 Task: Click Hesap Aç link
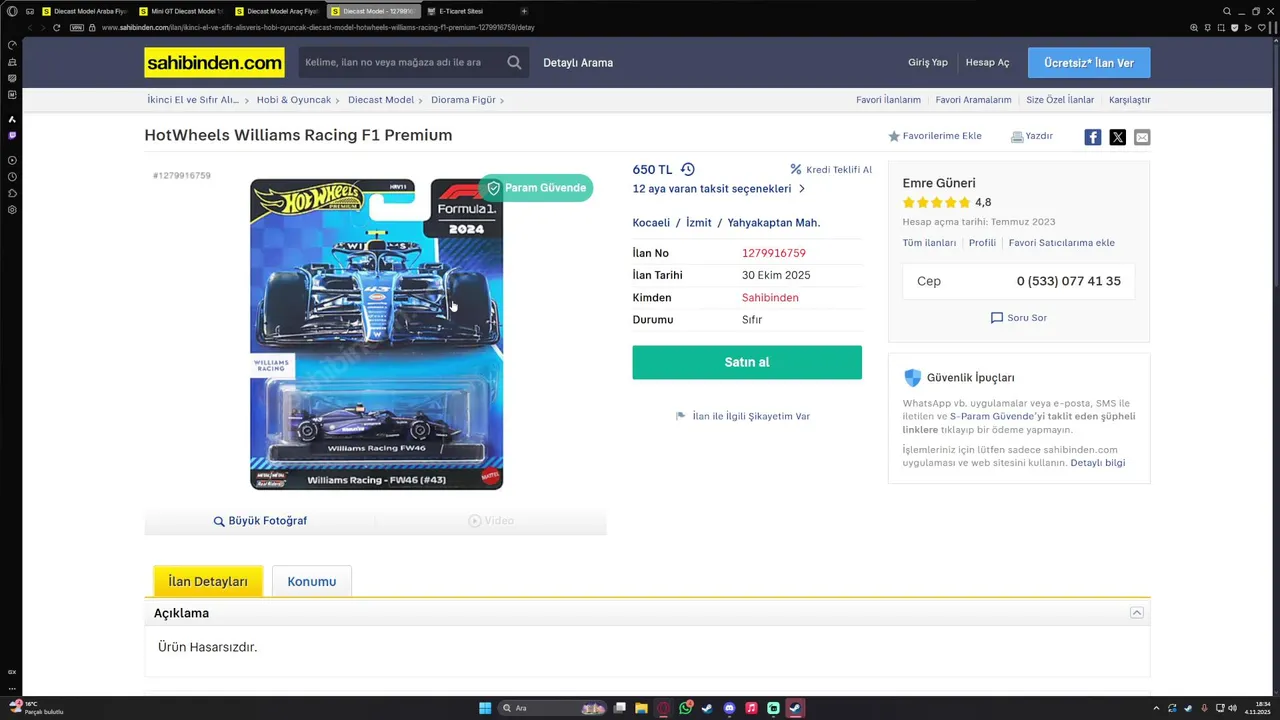[987, 62]
